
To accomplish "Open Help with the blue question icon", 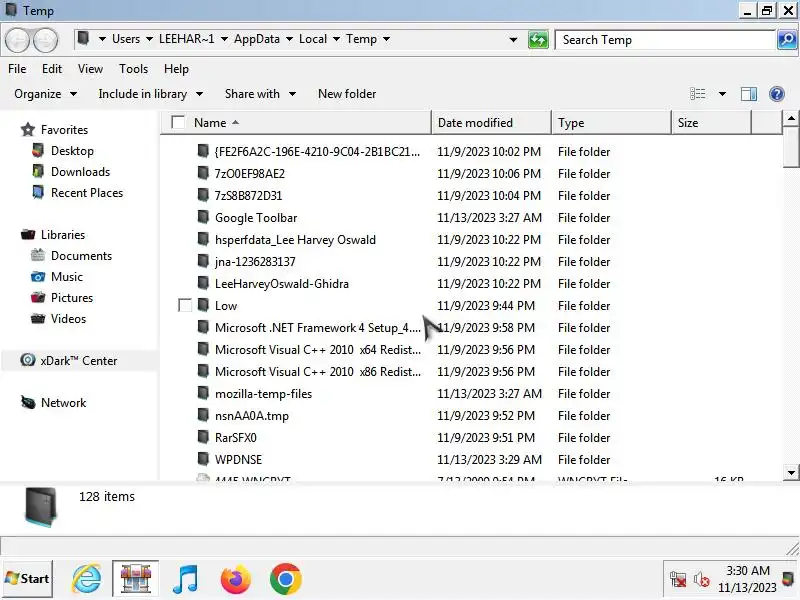I will point(777,94).
